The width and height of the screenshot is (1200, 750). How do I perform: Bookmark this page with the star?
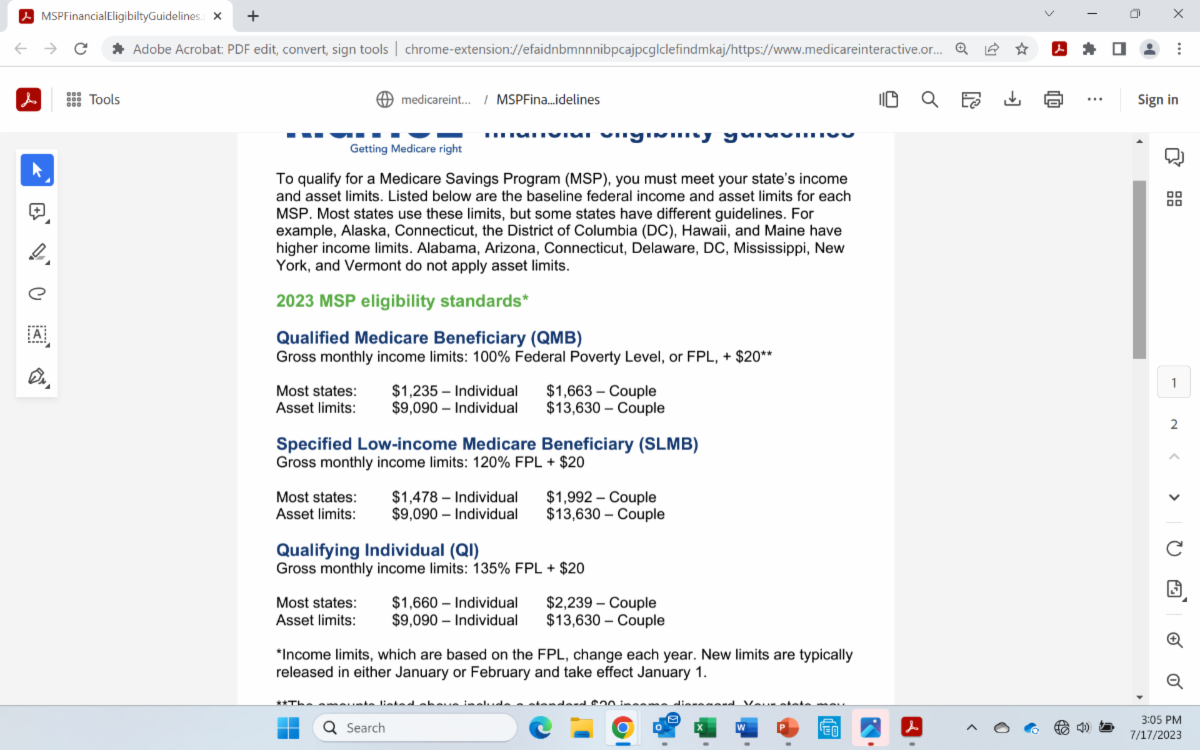(1021, 48)
